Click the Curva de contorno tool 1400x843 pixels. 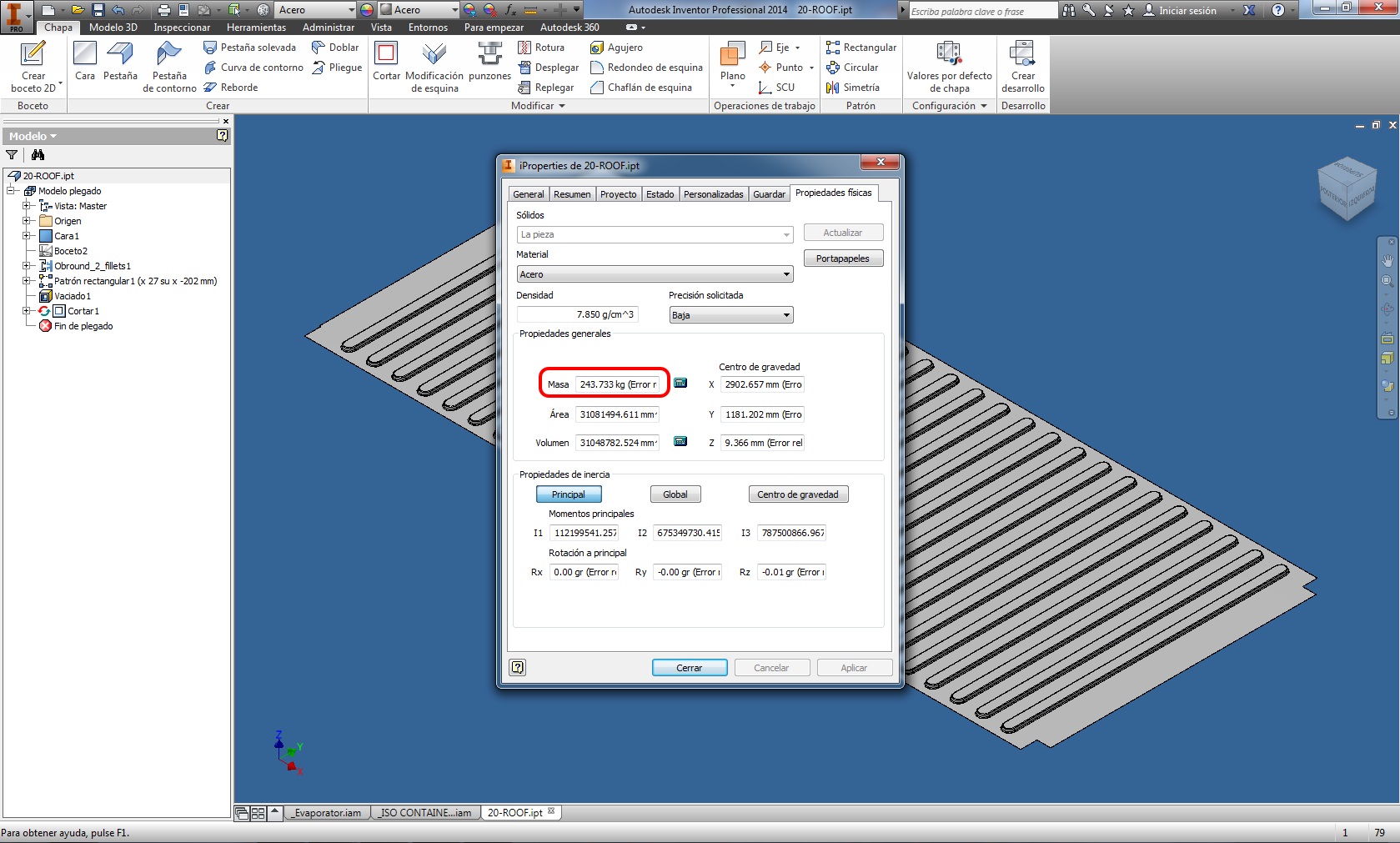point(253,68)
